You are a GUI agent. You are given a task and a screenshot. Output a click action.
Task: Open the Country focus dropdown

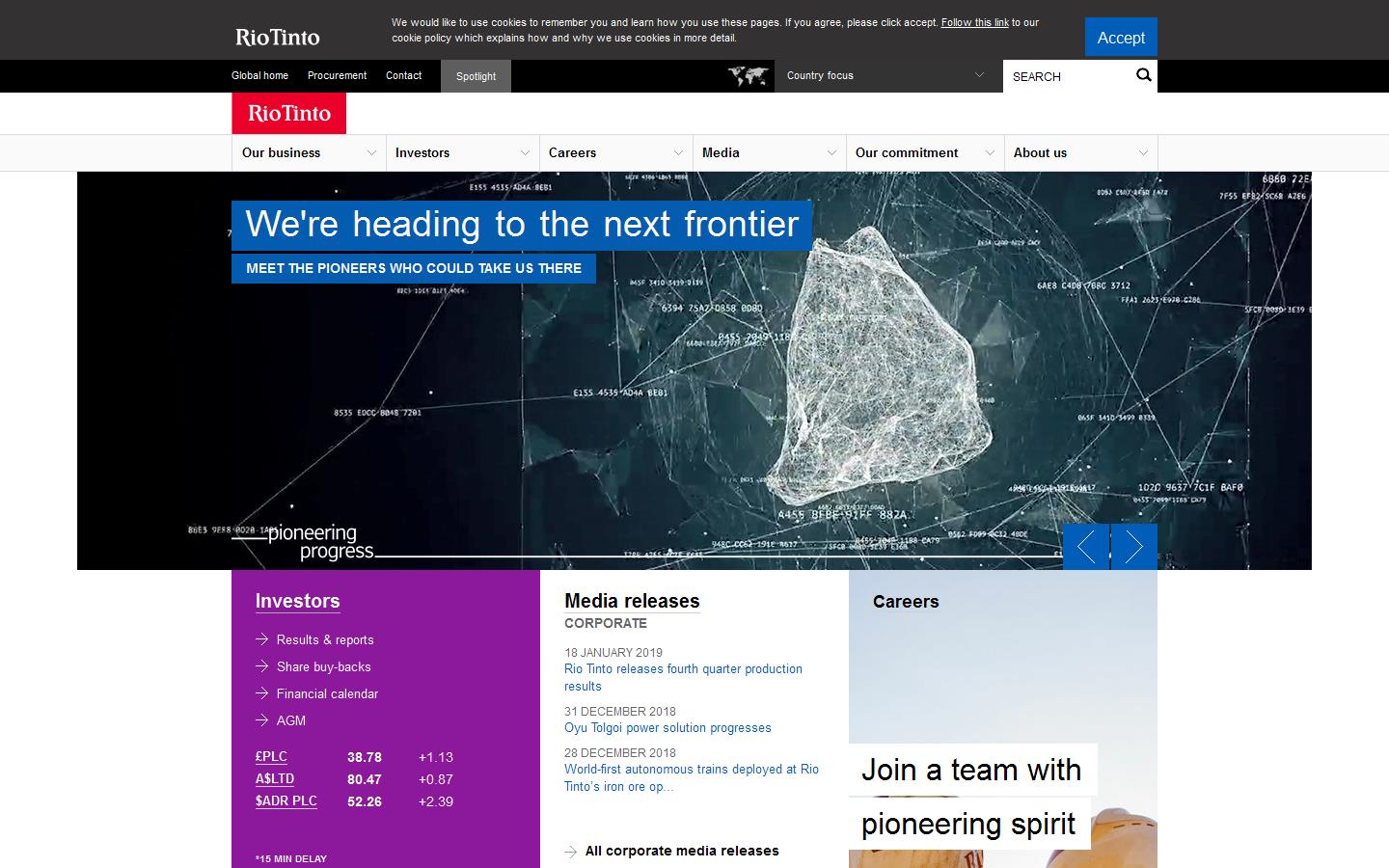(885, 75)
